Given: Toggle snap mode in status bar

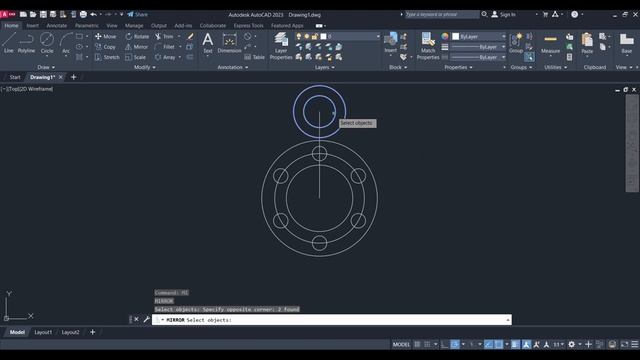Looking at the screenshot, I should 427,344.
